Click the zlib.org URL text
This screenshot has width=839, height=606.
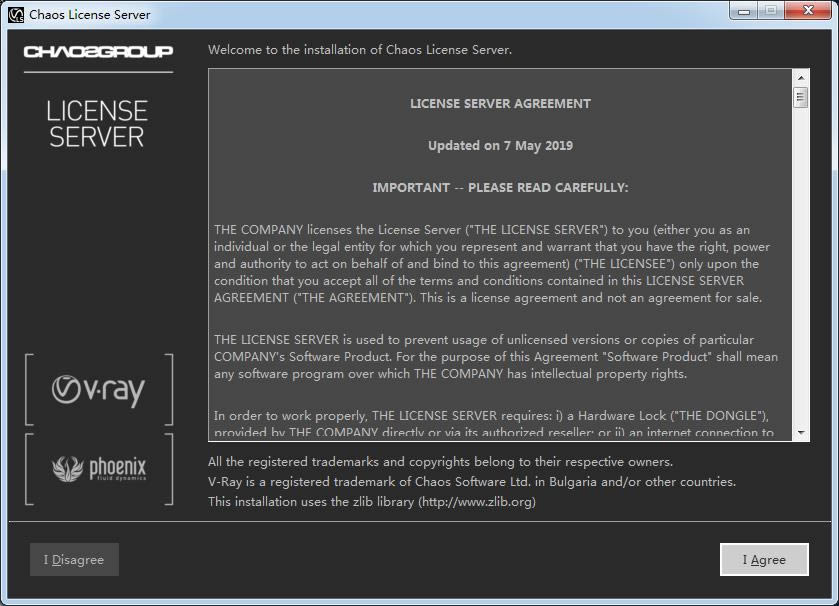(x=477, y=502)
